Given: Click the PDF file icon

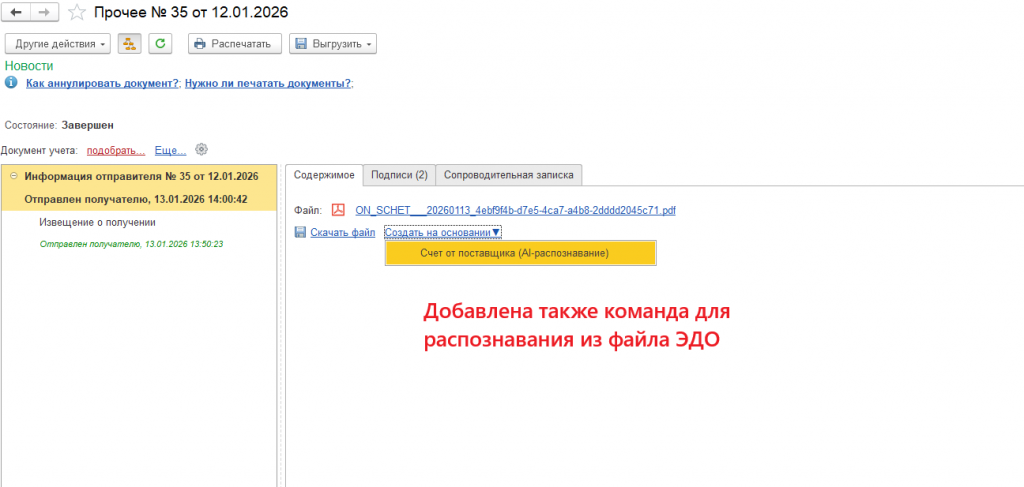Looking at the screenshot, I should click(x=338, y=210).
